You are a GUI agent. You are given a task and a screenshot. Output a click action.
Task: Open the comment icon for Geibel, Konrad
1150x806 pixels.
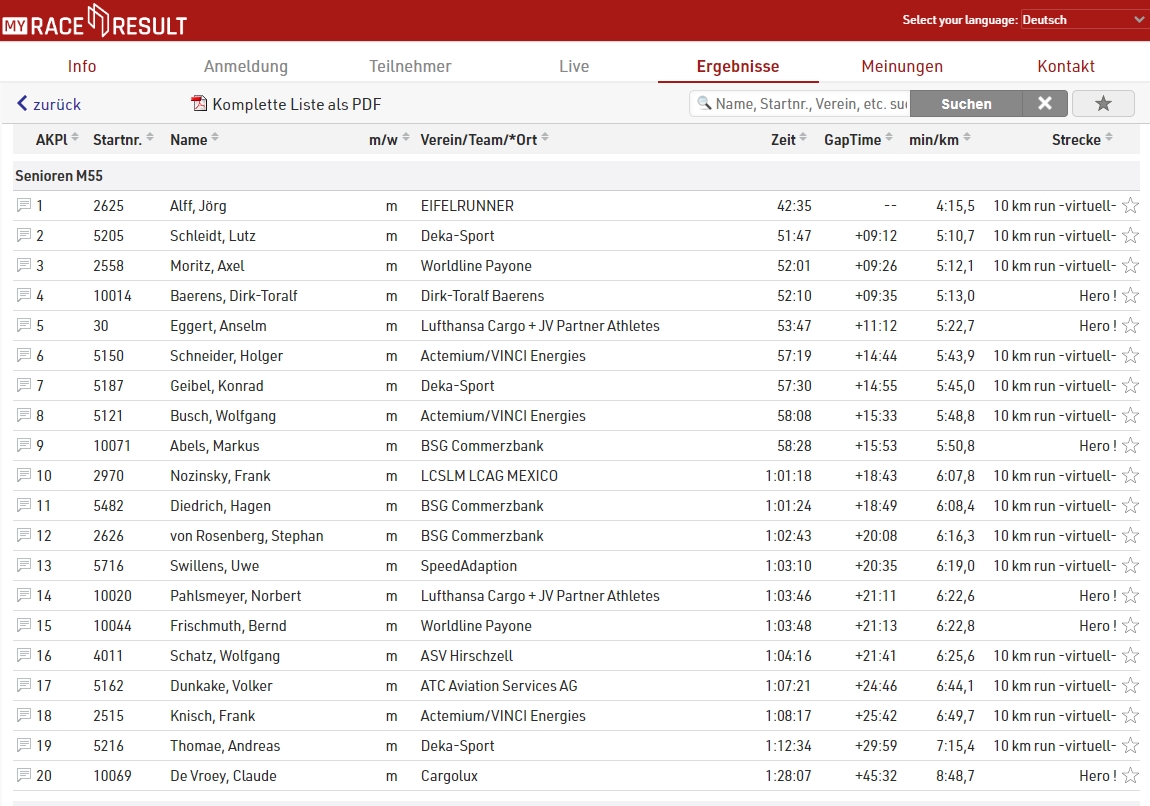(x=23, y=386)
